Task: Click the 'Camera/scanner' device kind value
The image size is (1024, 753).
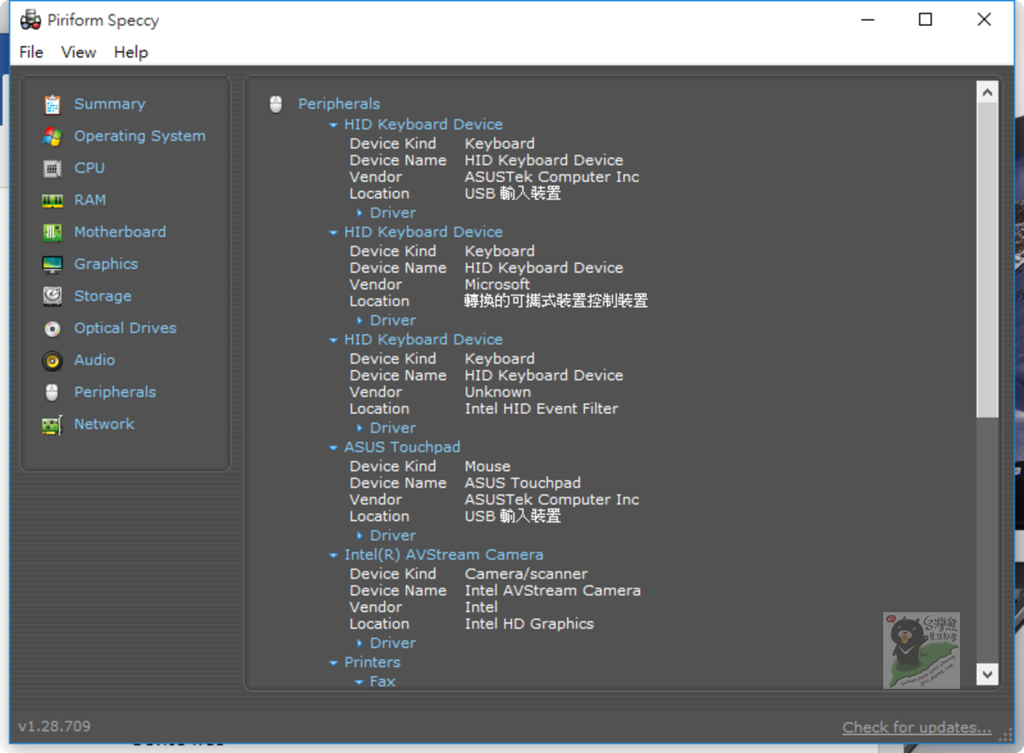Action: point(526,574)
